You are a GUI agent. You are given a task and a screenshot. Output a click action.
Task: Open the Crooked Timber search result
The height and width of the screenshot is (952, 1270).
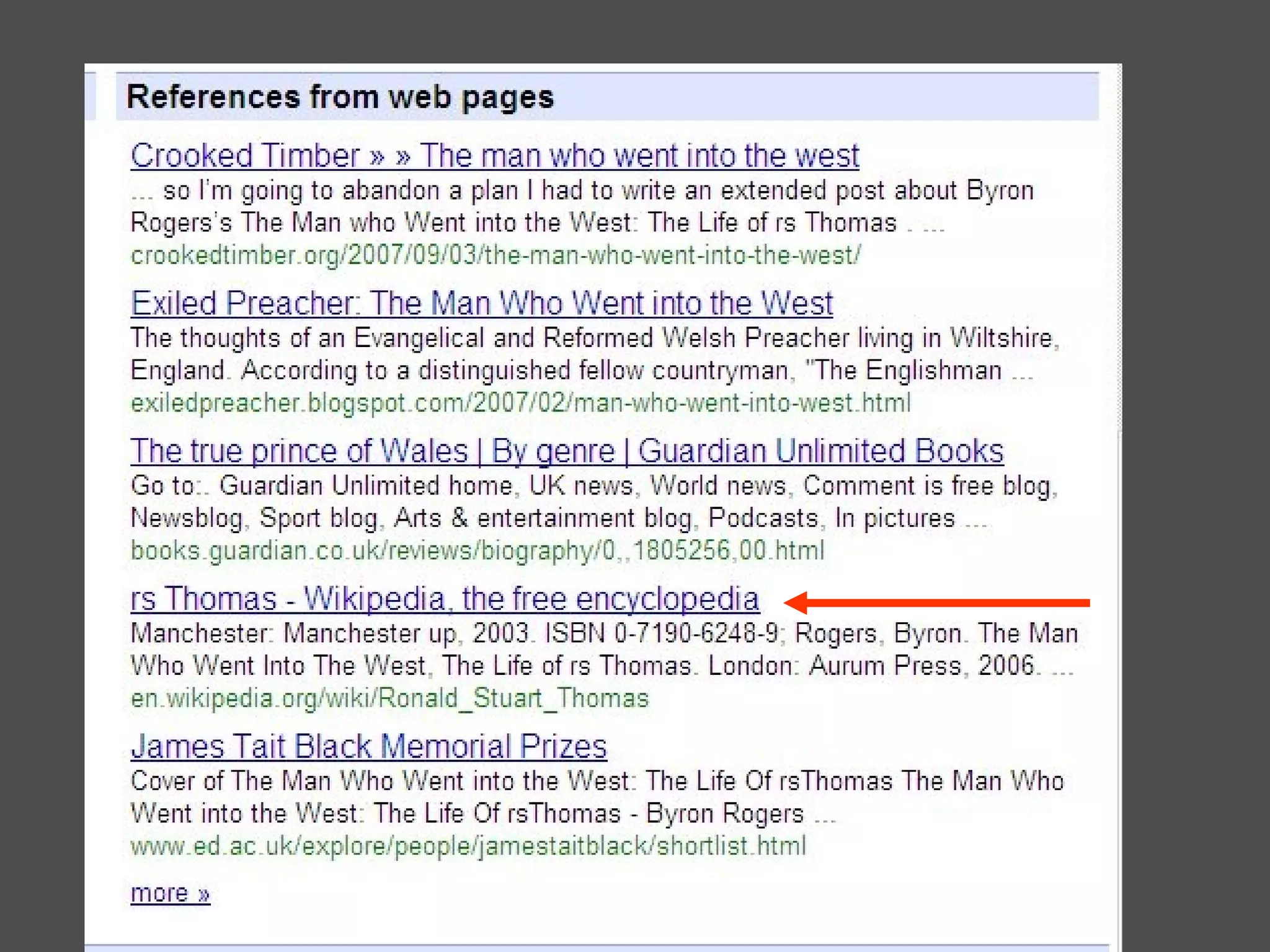494,156
